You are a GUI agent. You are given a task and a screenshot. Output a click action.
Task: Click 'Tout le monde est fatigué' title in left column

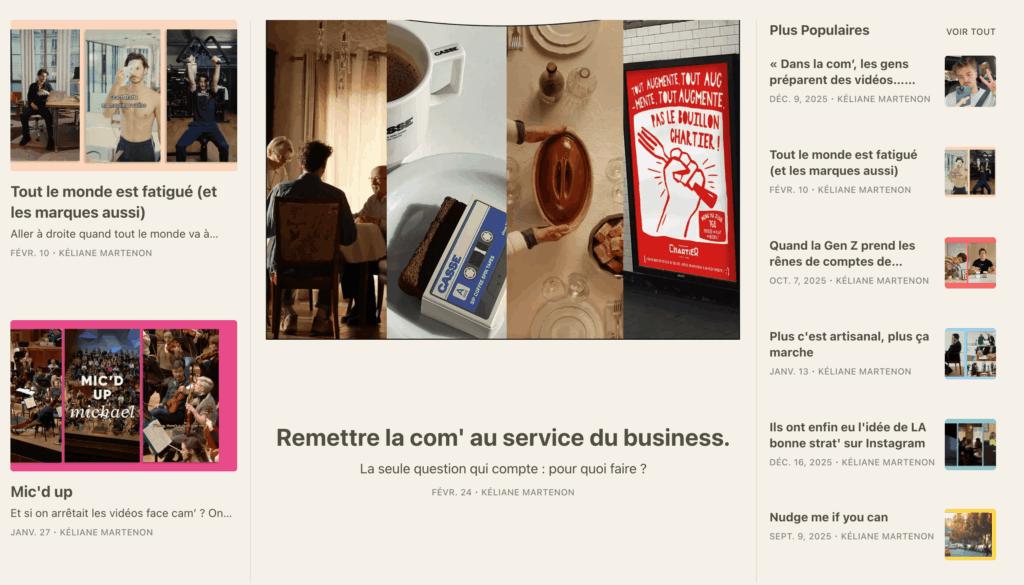pos(114,202)
